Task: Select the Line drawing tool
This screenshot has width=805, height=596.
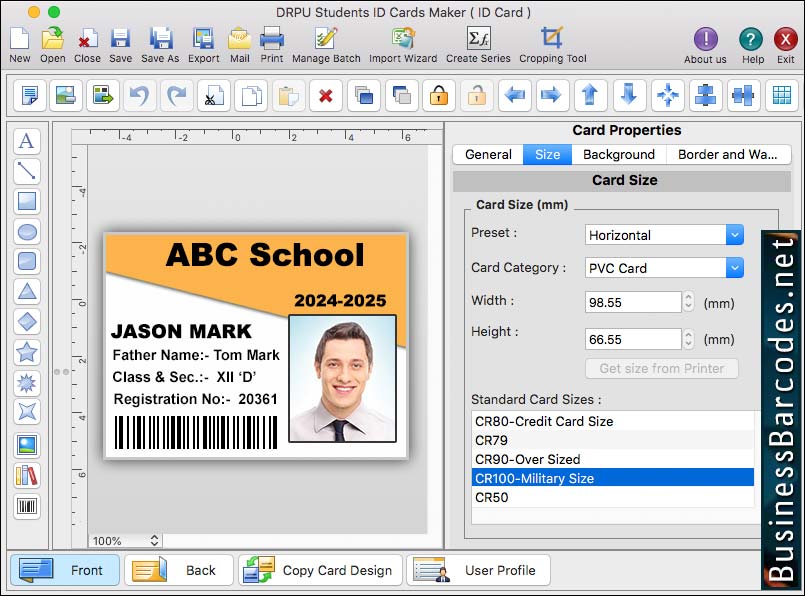Action: pyautogui.click(x=27, y=171)
